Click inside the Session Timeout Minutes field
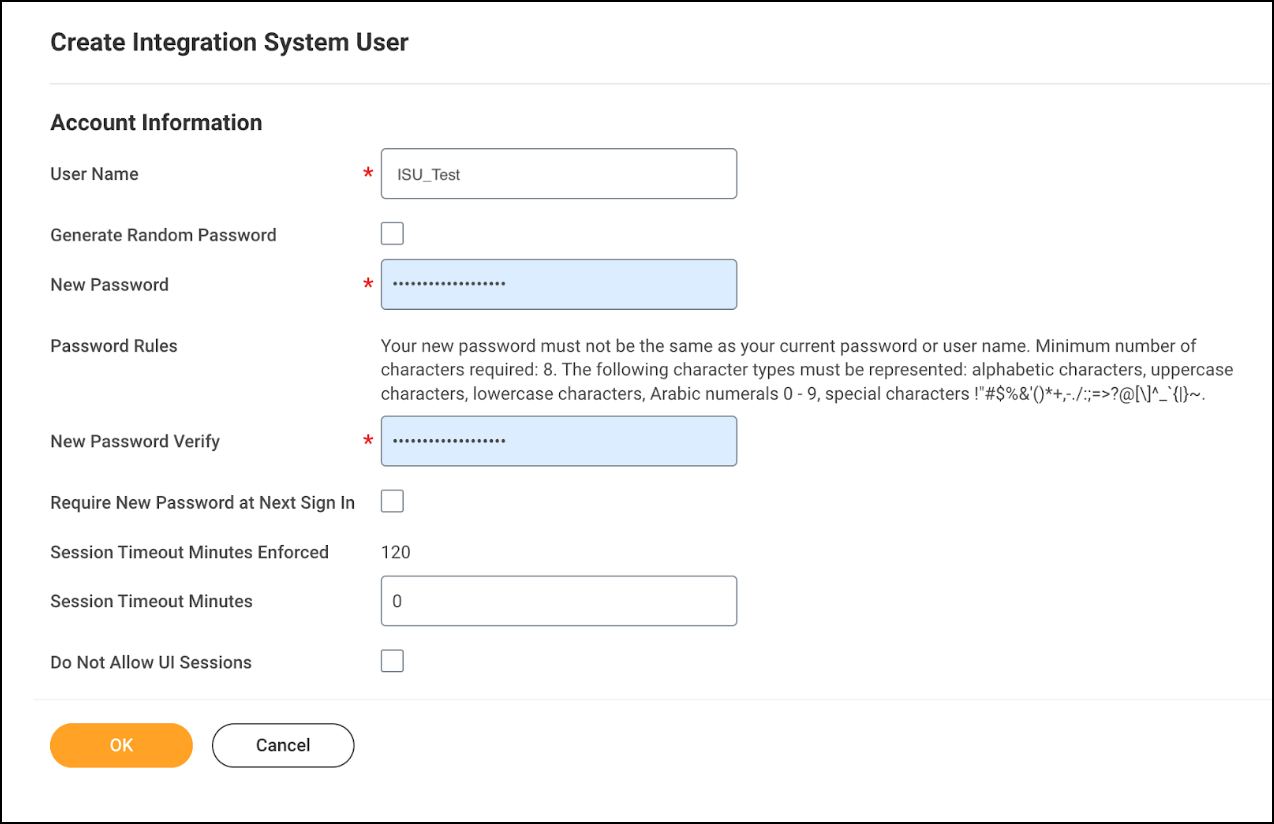1274x824 pixels. [558, 600]
